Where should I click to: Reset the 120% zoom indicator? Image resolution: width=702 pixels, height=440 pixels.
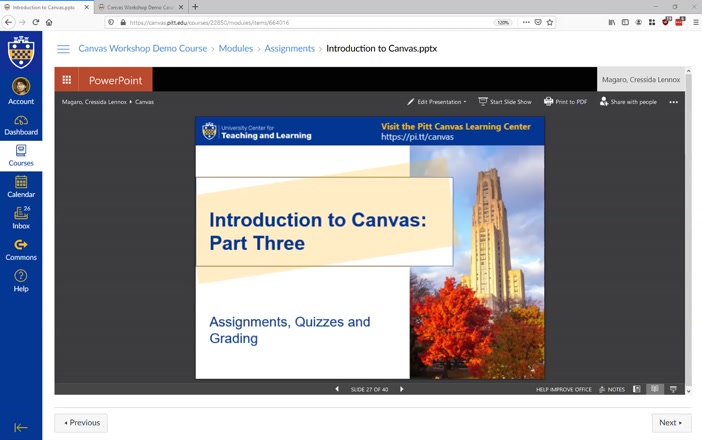tap(503, 22)
